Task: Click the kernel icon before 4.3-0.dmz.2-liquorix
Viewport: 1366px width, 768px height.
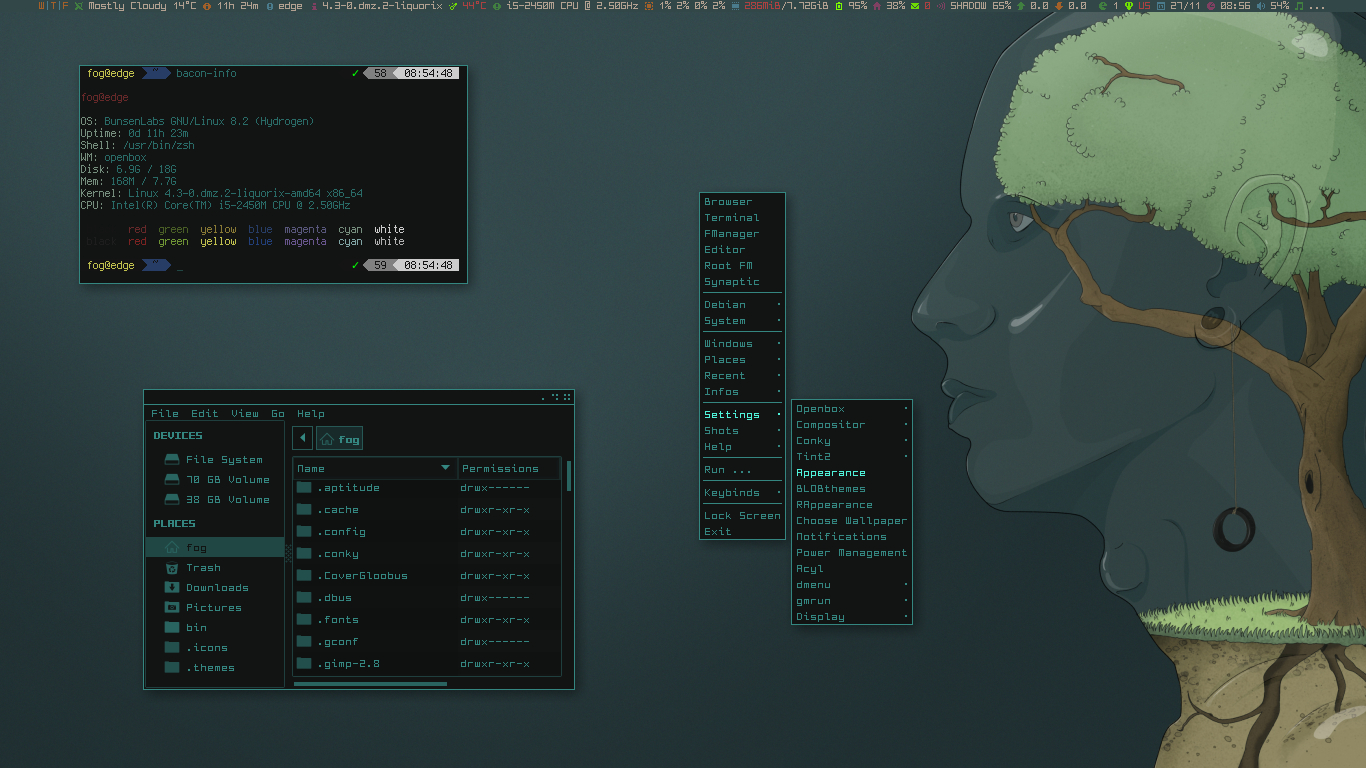Action: tap(314, 6)
